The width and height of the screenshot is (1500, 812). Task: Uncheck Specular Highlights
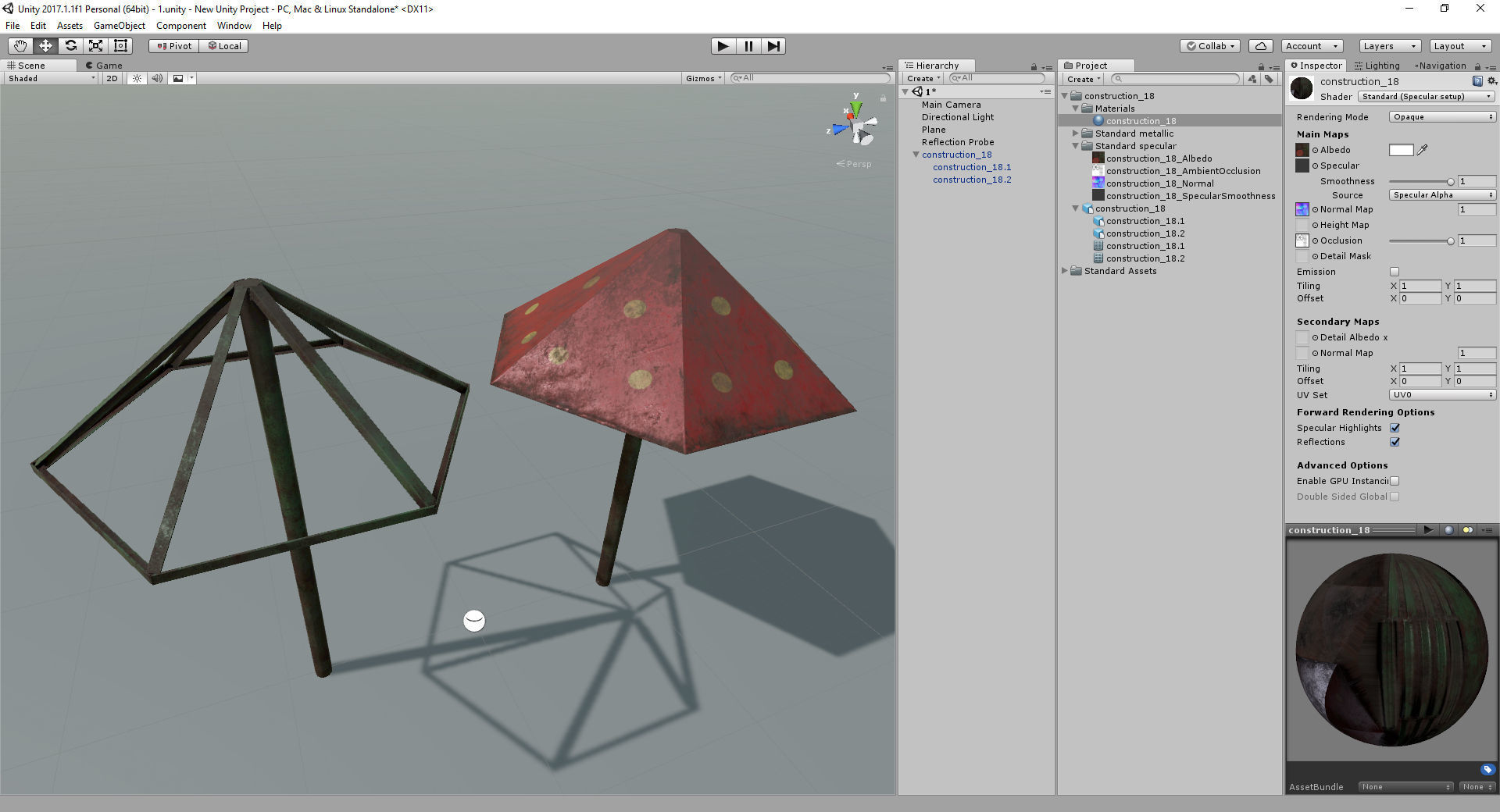(1395, 428)
